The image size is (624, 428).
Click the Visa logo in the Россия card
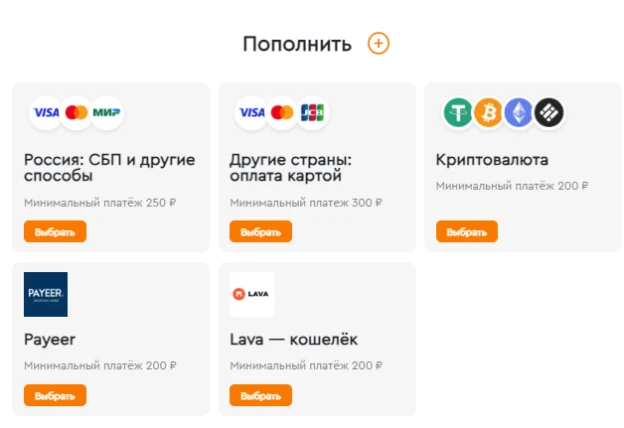pos(46,113)
